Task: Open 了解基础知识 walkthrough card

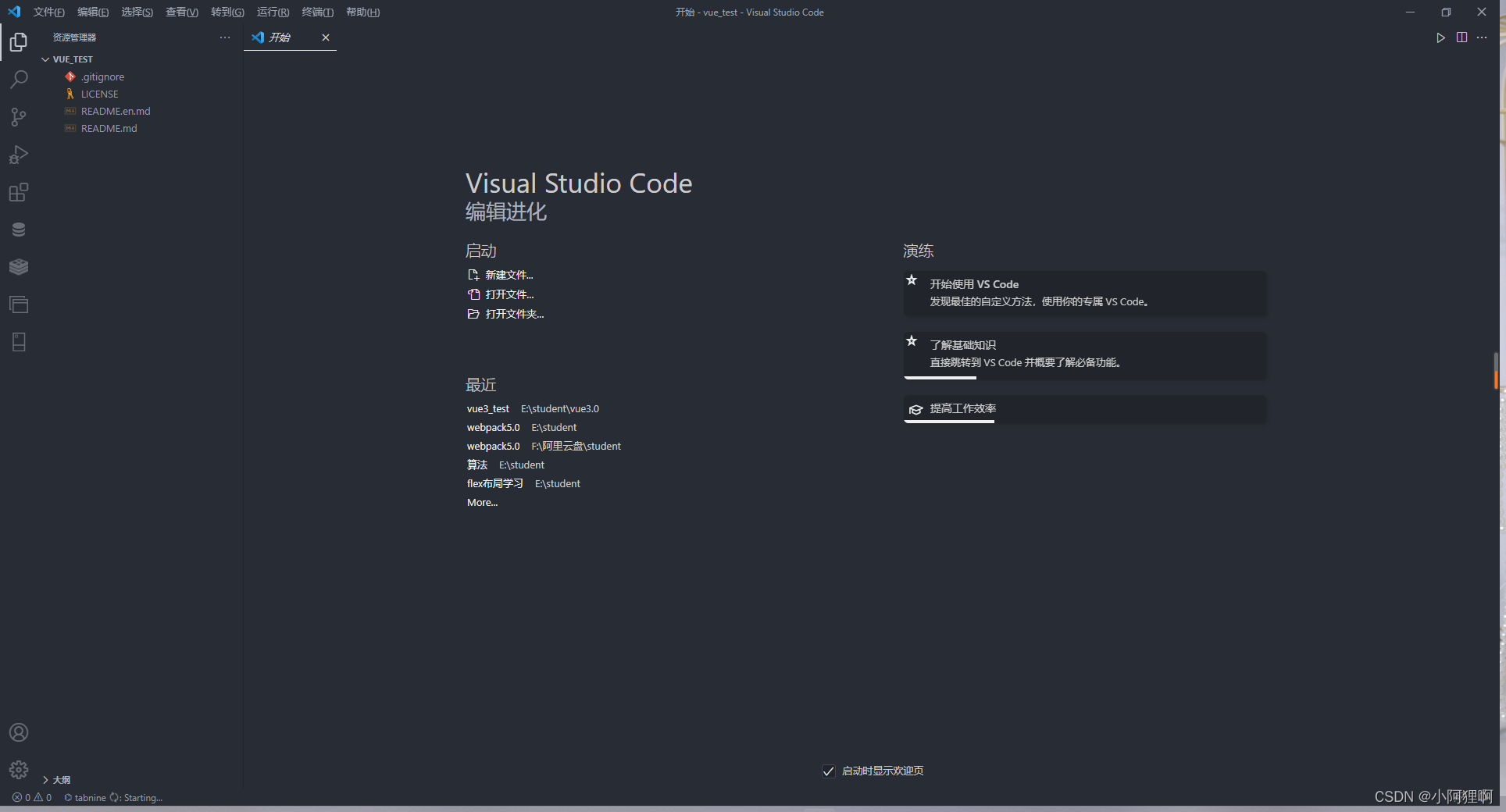Action: [x=1085, y=355]
